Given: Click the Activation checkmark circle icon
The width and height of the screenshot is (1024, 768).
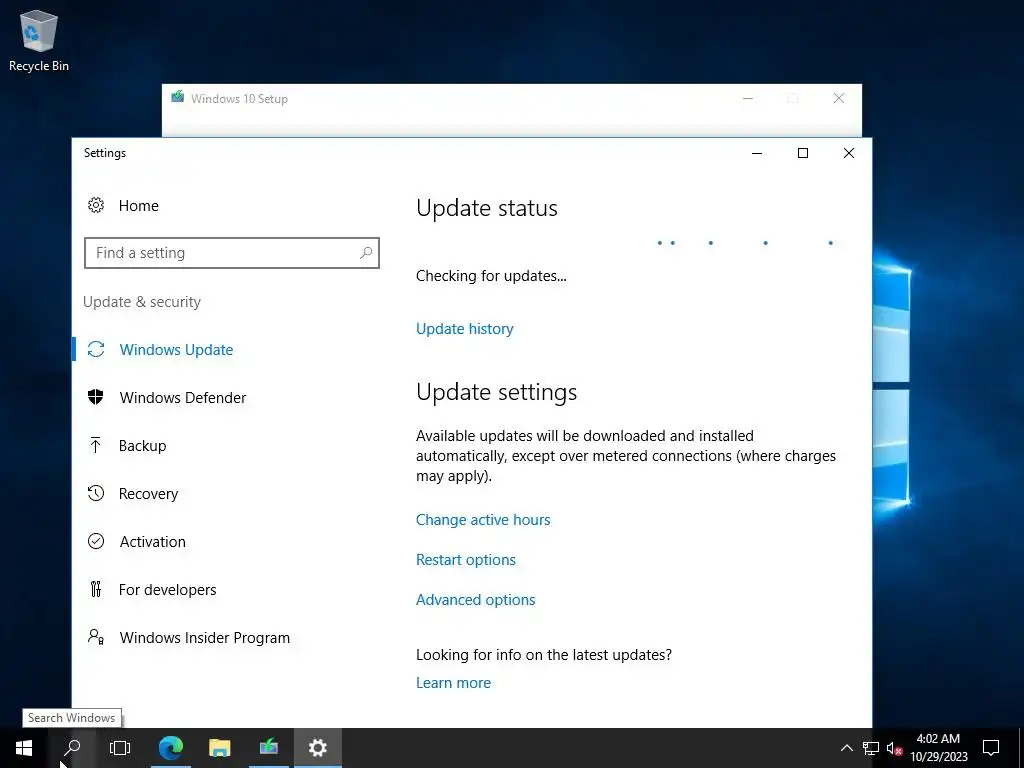Looking at the screenshot, I should pyautogui.click(x=96, y=541).
